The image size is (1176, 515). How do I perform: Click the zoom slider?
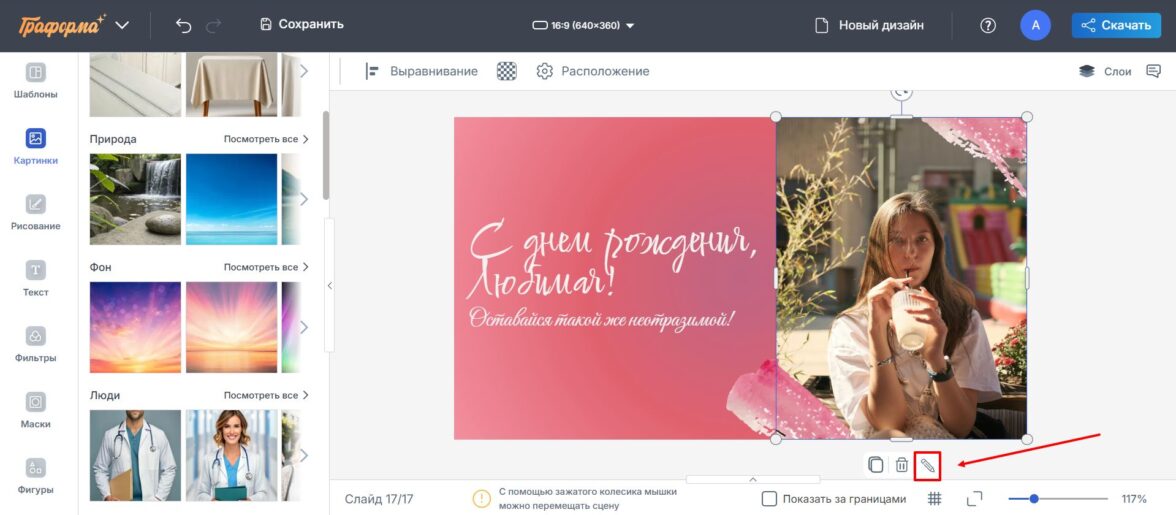pyautogui.click(x=1058, y=499)
